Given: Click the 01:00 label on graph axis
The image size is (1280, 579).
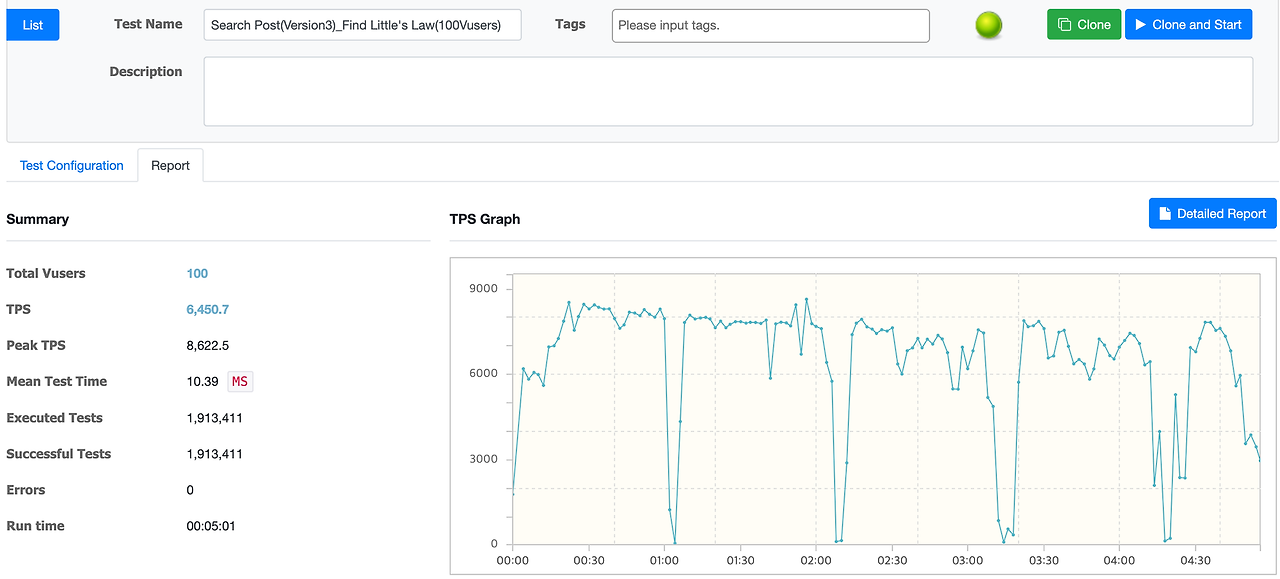Looking at the screenshot, I should click(664, 561).
